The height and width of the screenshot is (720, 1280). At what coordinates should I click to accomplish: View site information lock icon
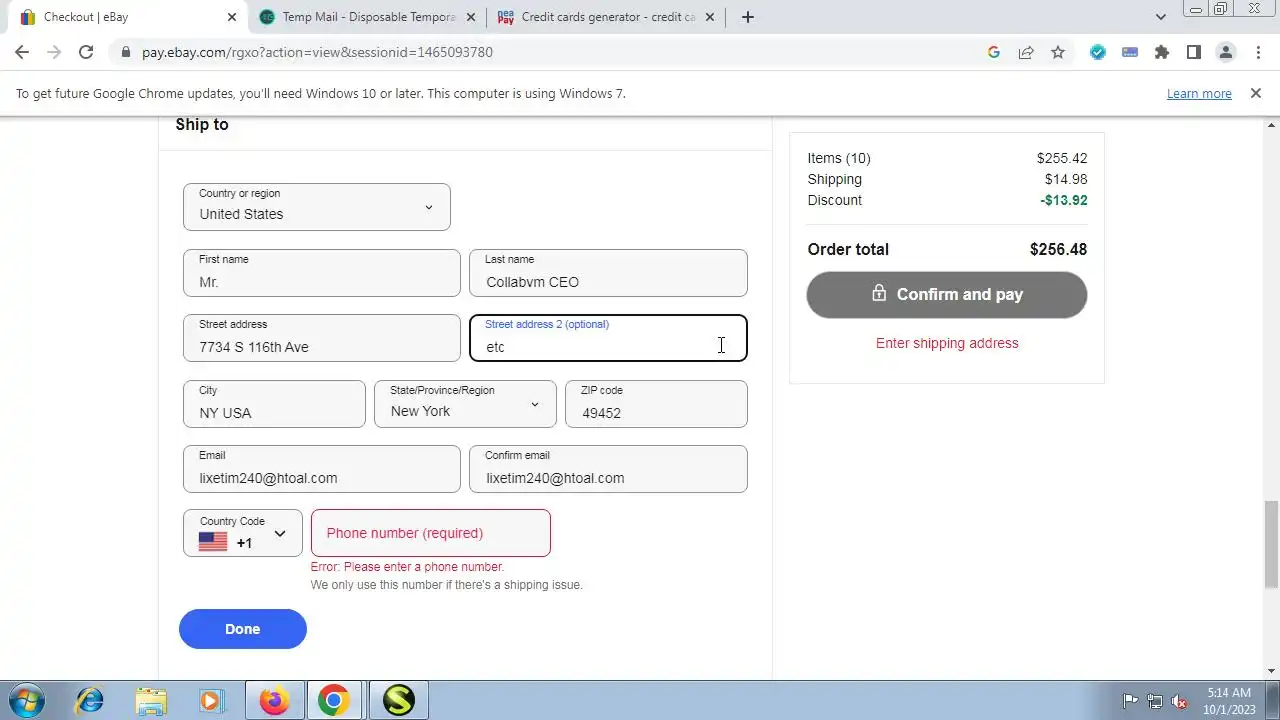click(x=125, y=52)
